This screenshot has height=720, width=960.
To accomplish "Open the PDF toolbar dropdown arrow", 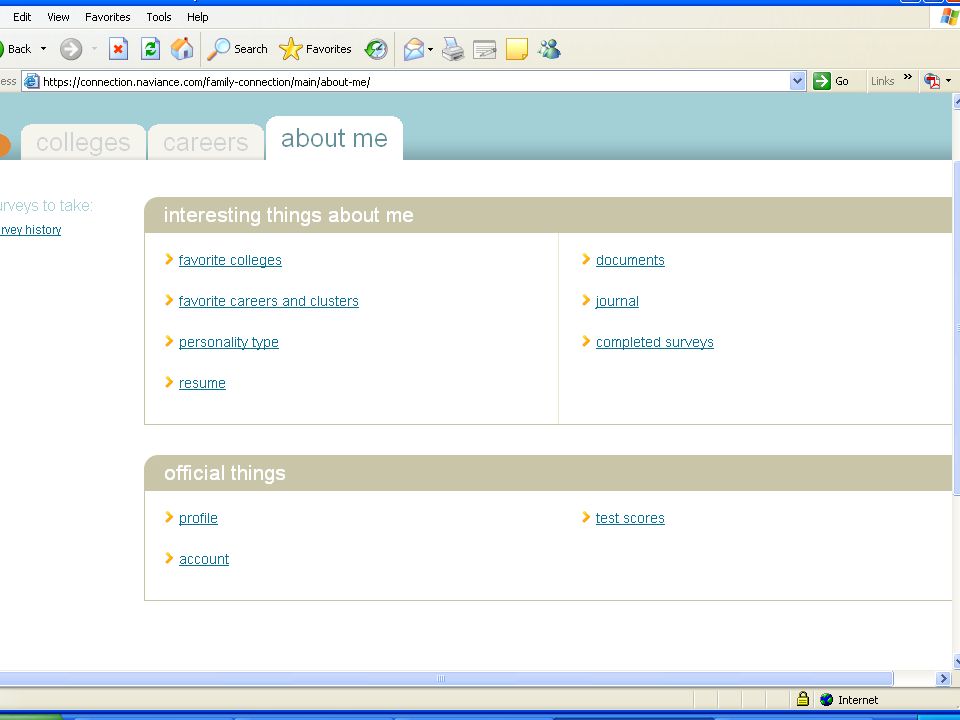I will point(948,81).
